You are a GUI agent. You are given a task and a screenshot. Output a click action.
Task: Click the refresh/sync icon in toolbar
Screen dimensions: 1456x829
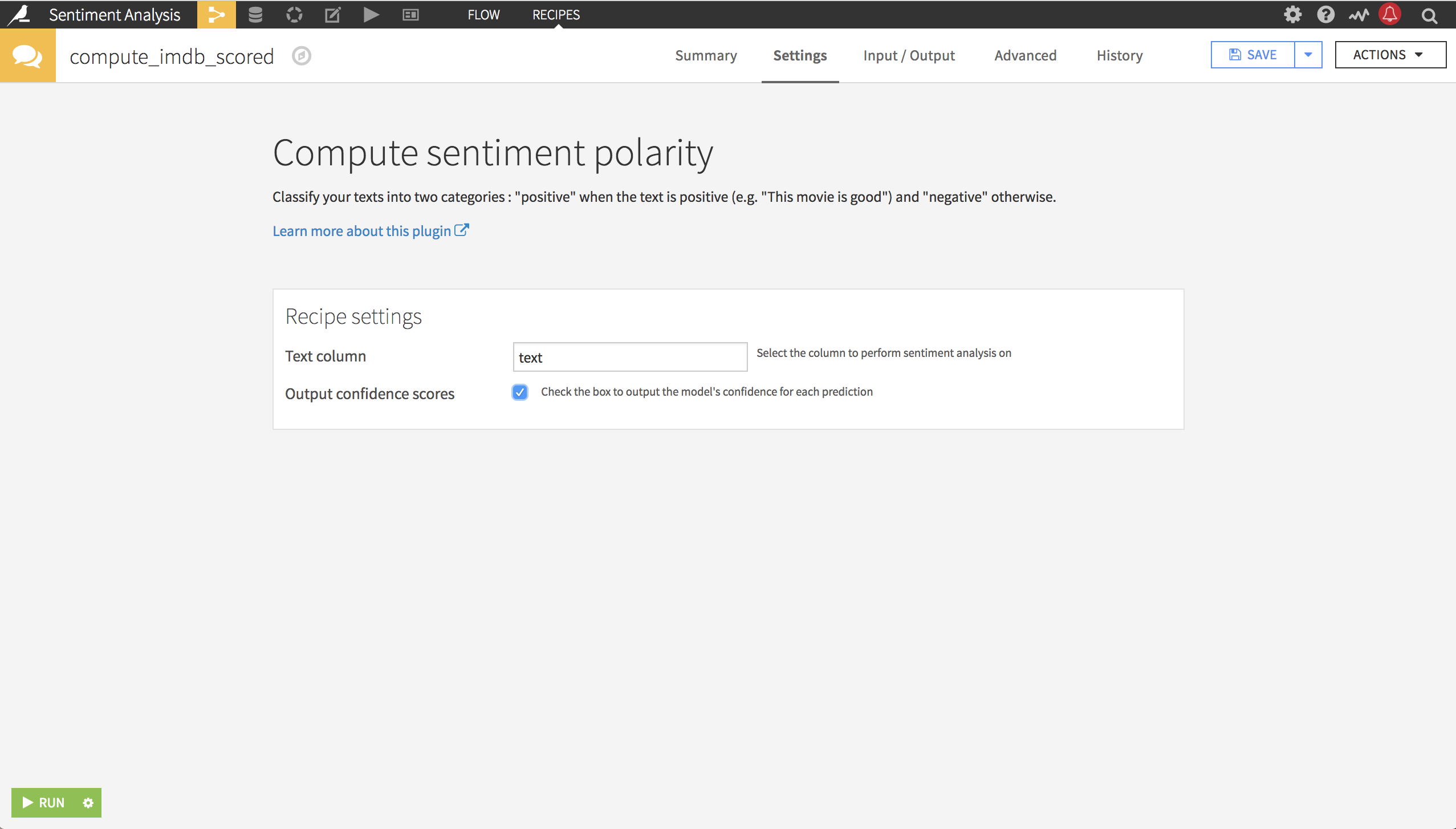[x=294, y=15]
